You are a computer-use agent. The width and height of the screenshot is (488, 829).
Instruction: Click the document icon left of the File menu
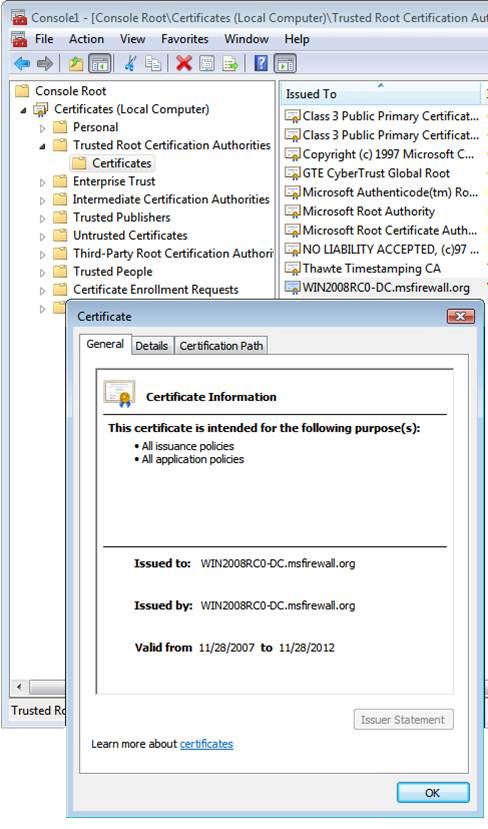point(20,39)
